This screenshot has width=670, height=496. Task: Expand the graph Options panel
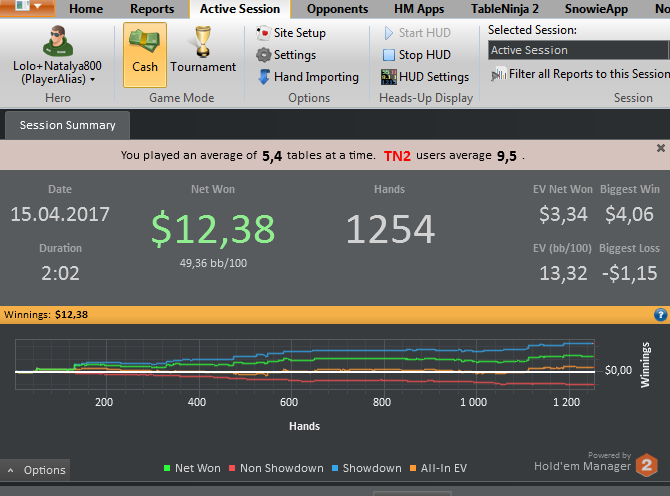(x=35, y=470)
